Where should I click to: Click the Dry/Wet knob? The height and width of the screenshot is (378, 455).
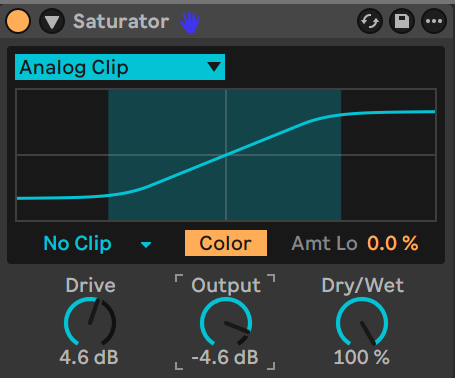[362, 322]
